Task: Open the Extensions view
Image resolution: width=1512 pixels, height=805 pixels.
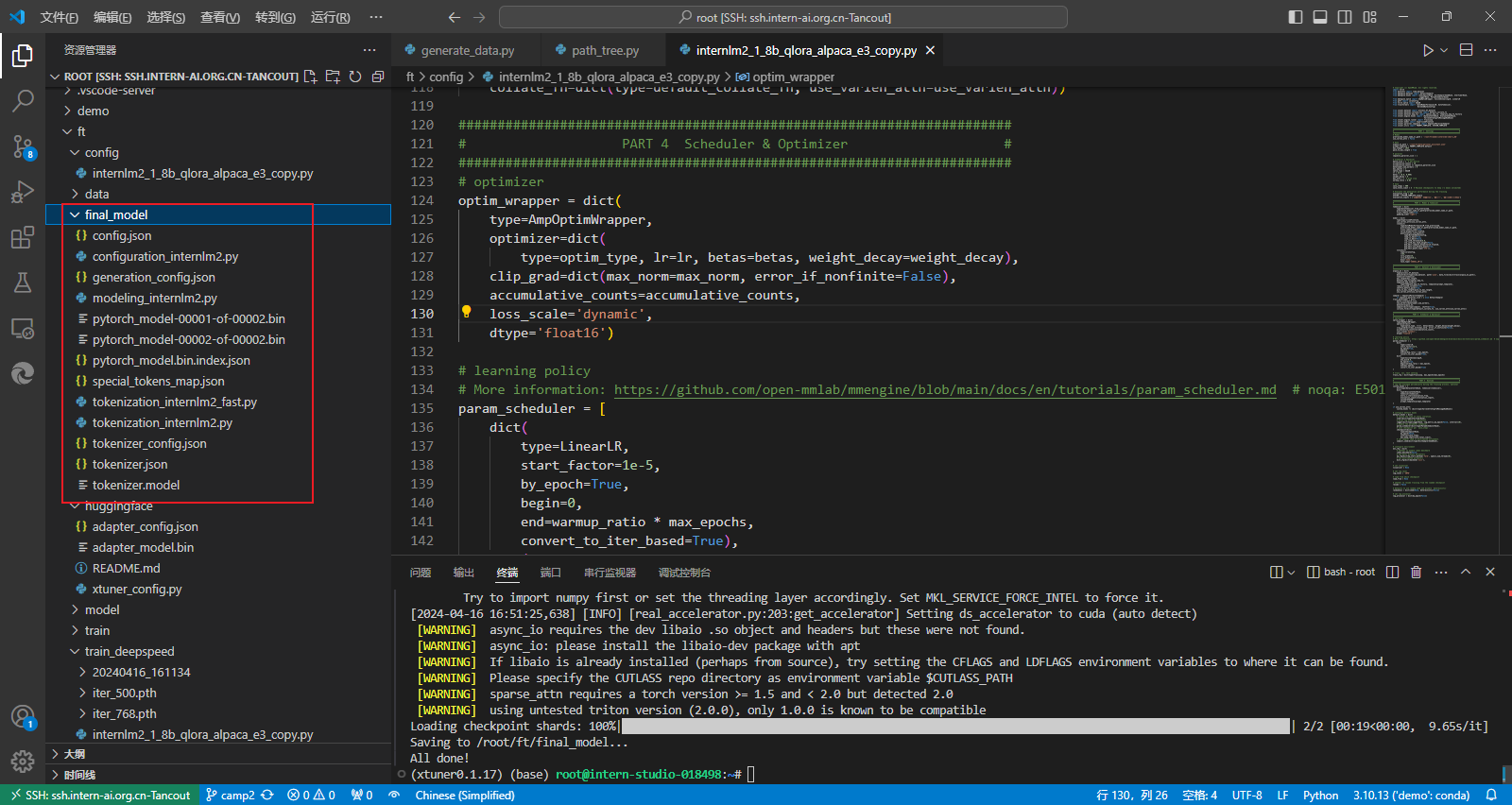Action: click(x=23, y=237)
